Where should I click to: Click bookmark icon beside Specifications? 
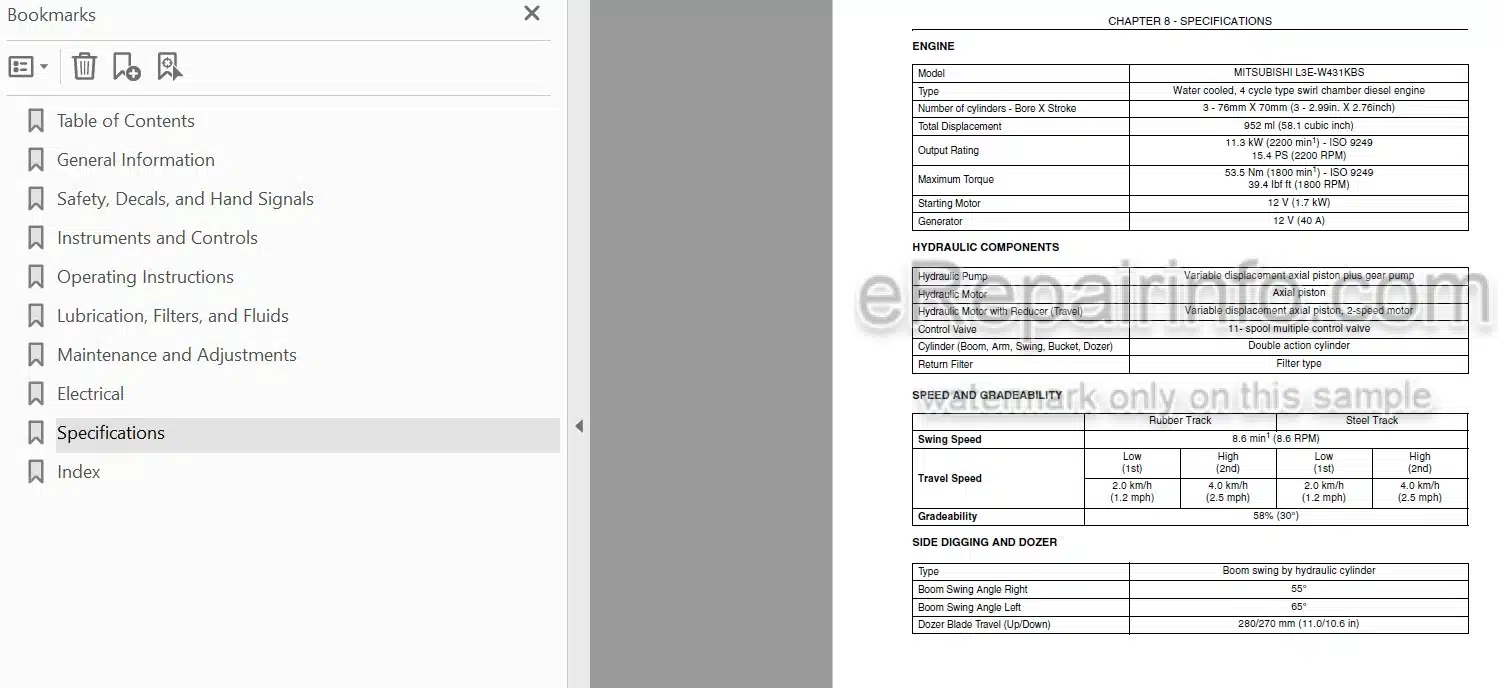tap(36, 433)
